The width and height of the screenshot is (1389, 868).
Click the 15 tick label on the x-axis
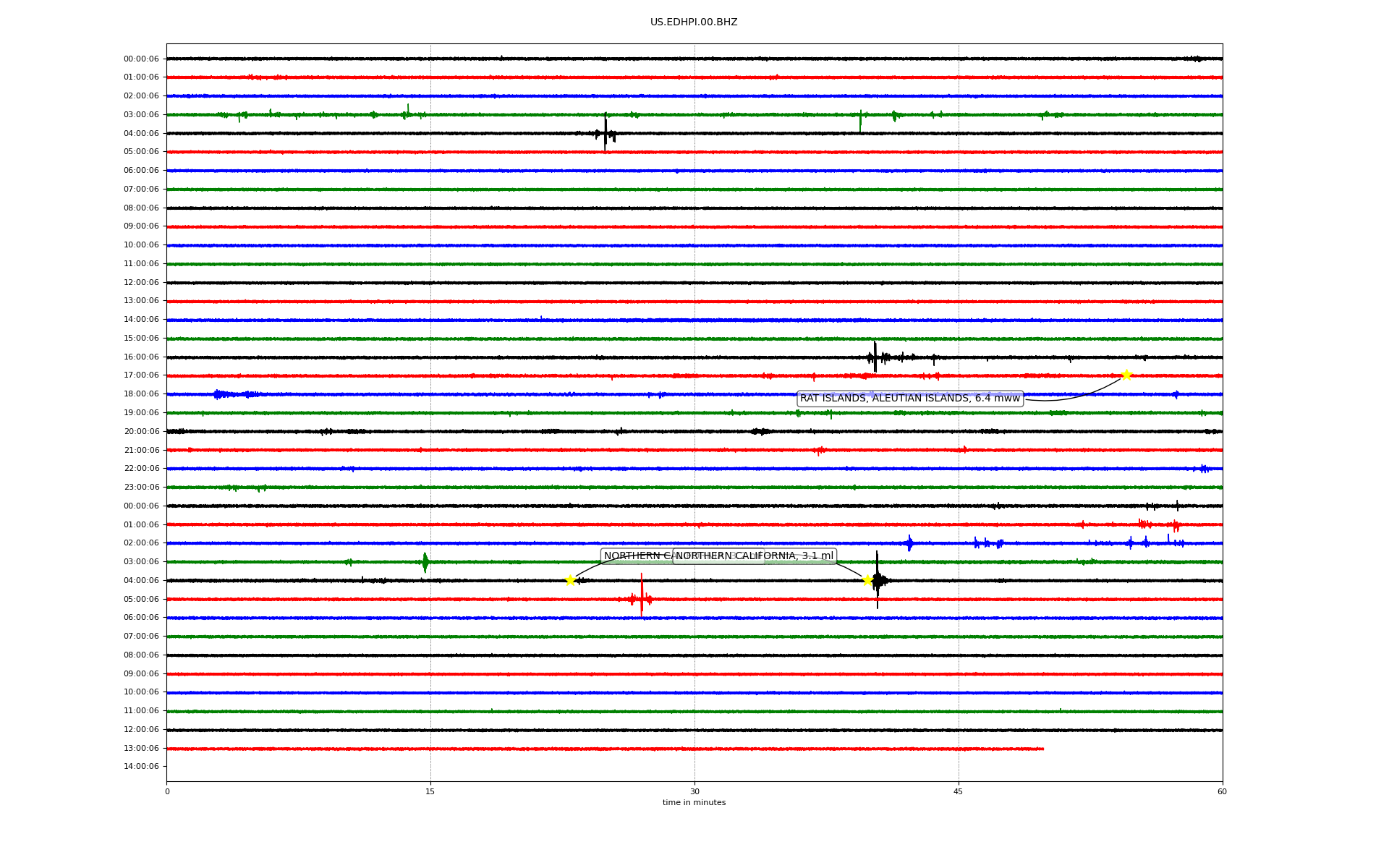pyautogui.click(x=430, y=791)
